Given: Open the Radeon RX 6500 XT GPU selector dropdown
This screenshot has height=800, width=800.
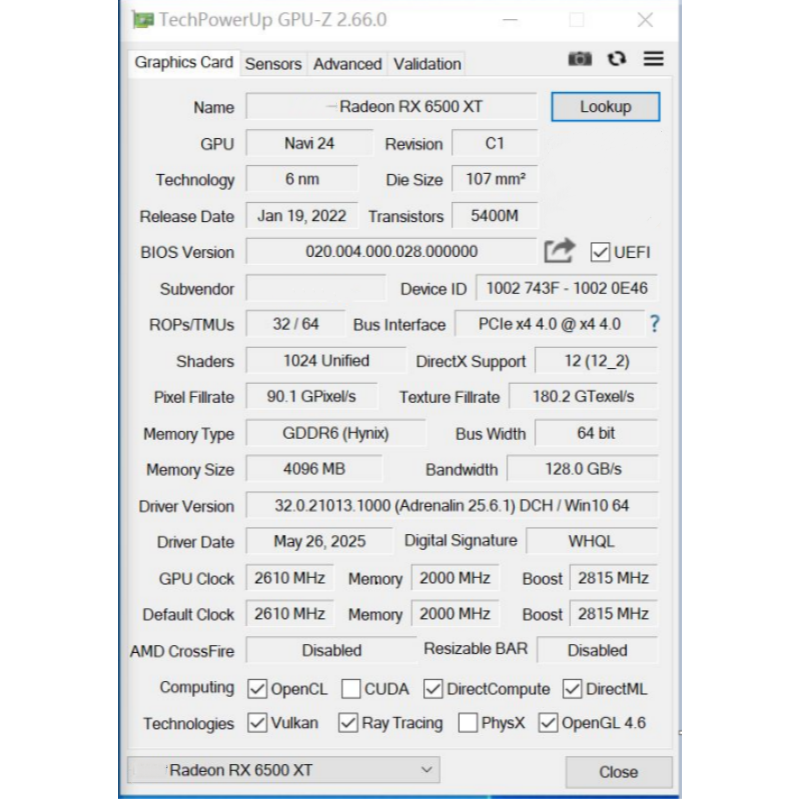Looking at the screenshot, I should pyautogui.click(x=283, y=770).
